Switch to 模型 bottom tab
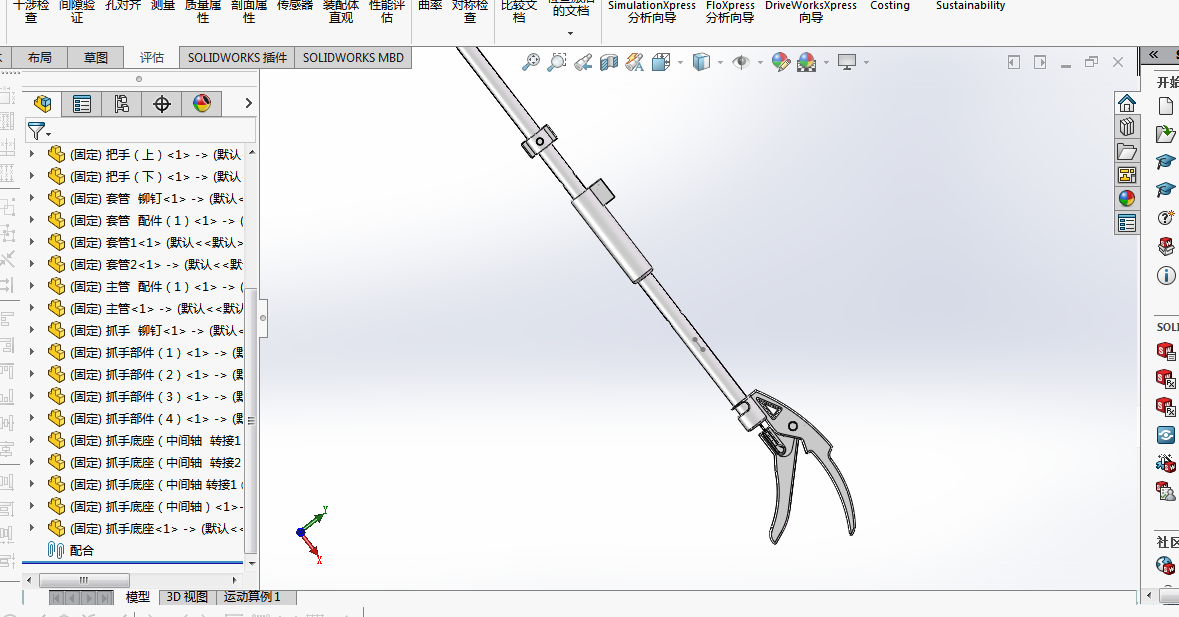Viewport: 1179px width, 617px height. pos(138,597)
